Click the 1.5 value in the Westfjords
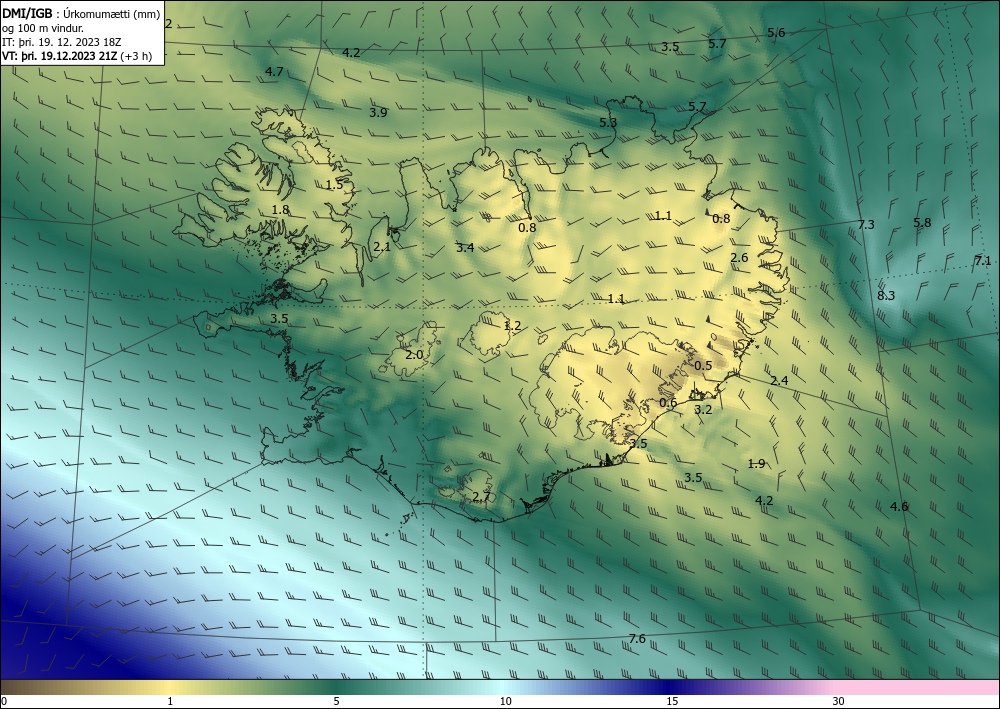Image resolution: width=1000 pixels, height=709 pixels. (x=334, y=185)
